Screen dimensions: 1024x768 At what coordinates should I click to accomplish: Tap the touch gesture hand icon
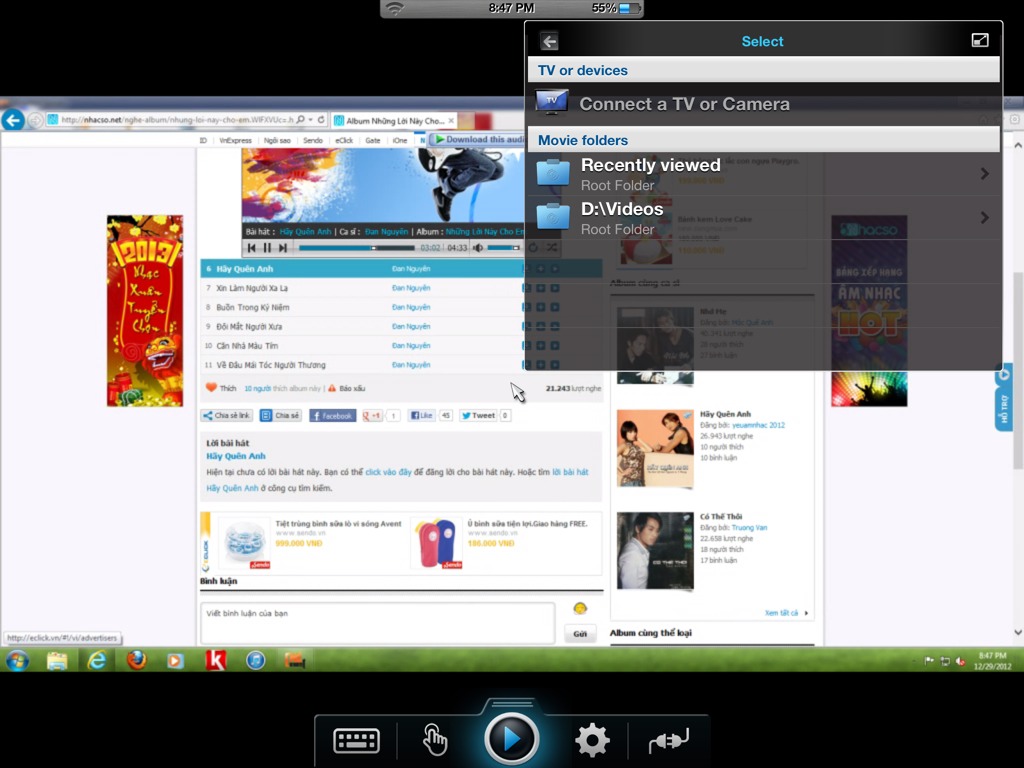434,740
